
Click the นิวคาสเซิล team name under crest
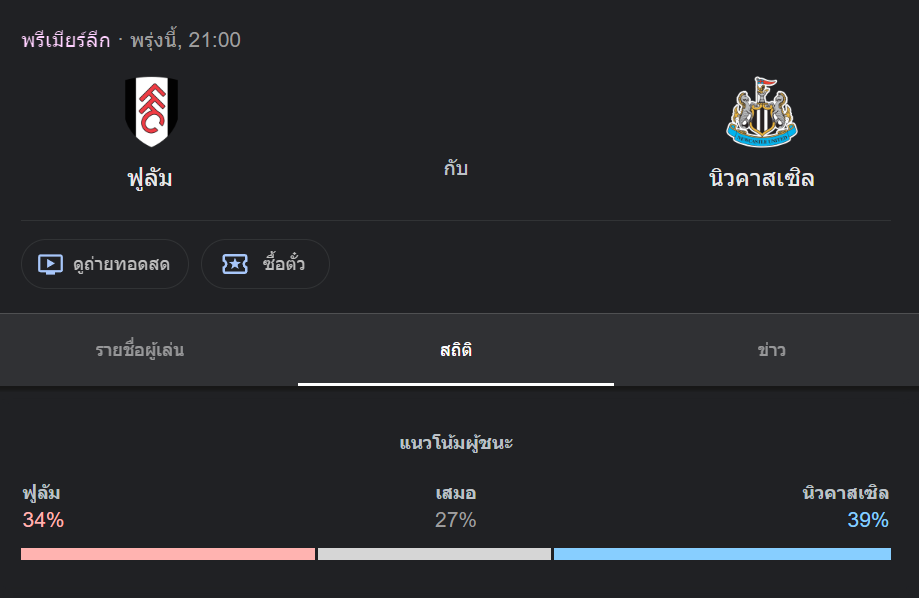tap(761, 178)
